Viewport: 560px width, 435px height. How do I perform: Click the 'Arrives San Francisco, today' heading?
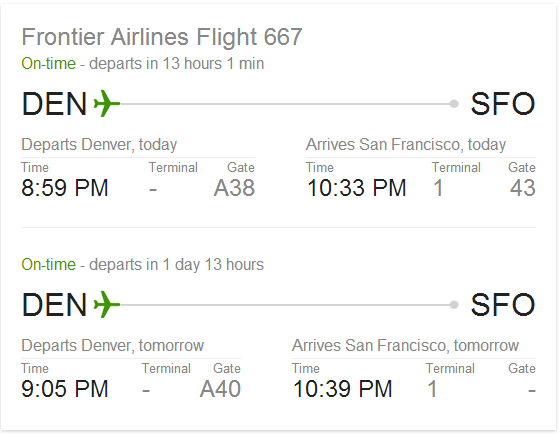[406, 145]
